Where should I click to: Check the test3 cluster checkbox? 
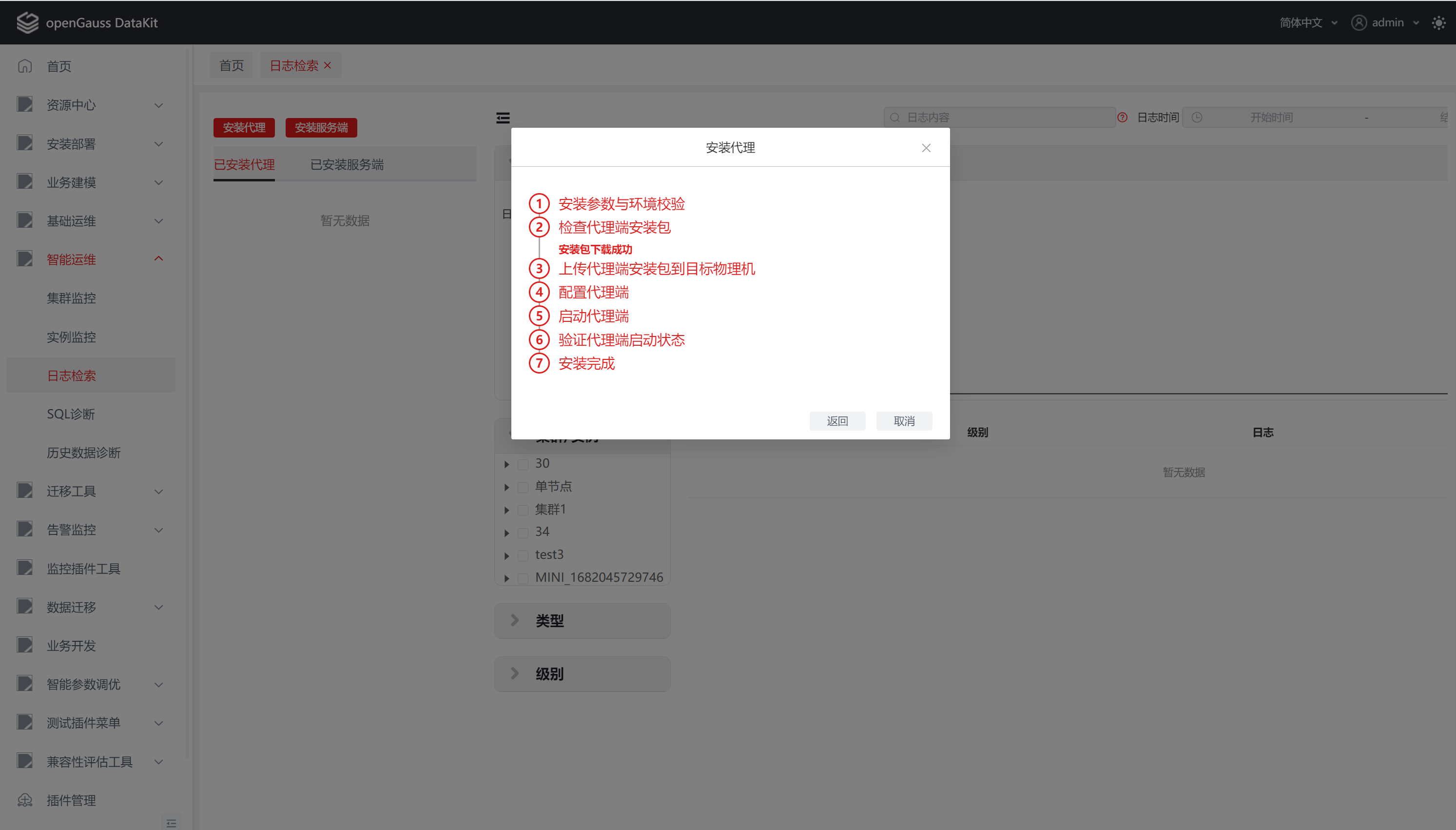coord(523,555)
